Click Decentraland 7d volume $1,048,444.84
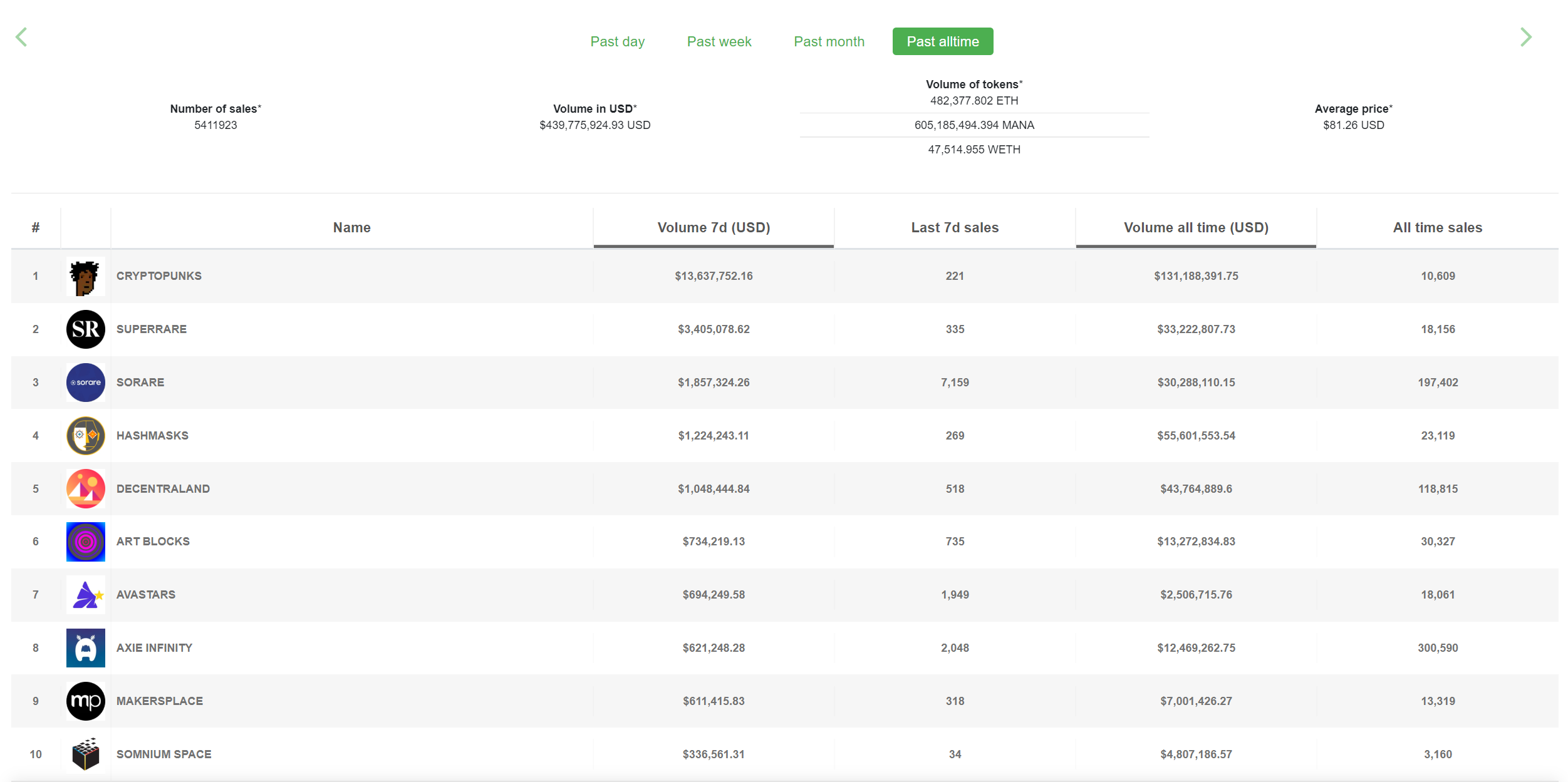The width and height of the screenshot is (1568, 782). click(714, 489)
